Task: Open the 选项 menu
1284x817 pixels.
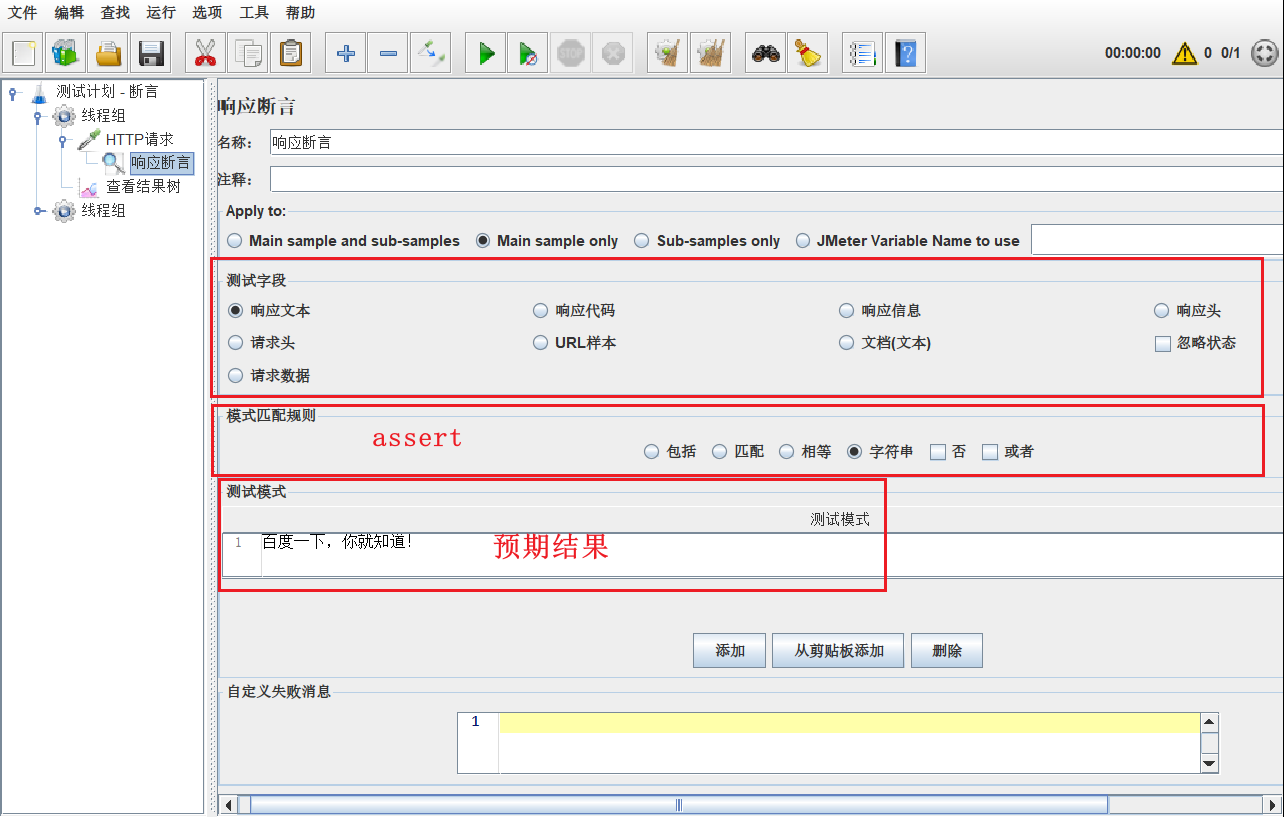Action: pyautogui.click(x=208, y=13)
